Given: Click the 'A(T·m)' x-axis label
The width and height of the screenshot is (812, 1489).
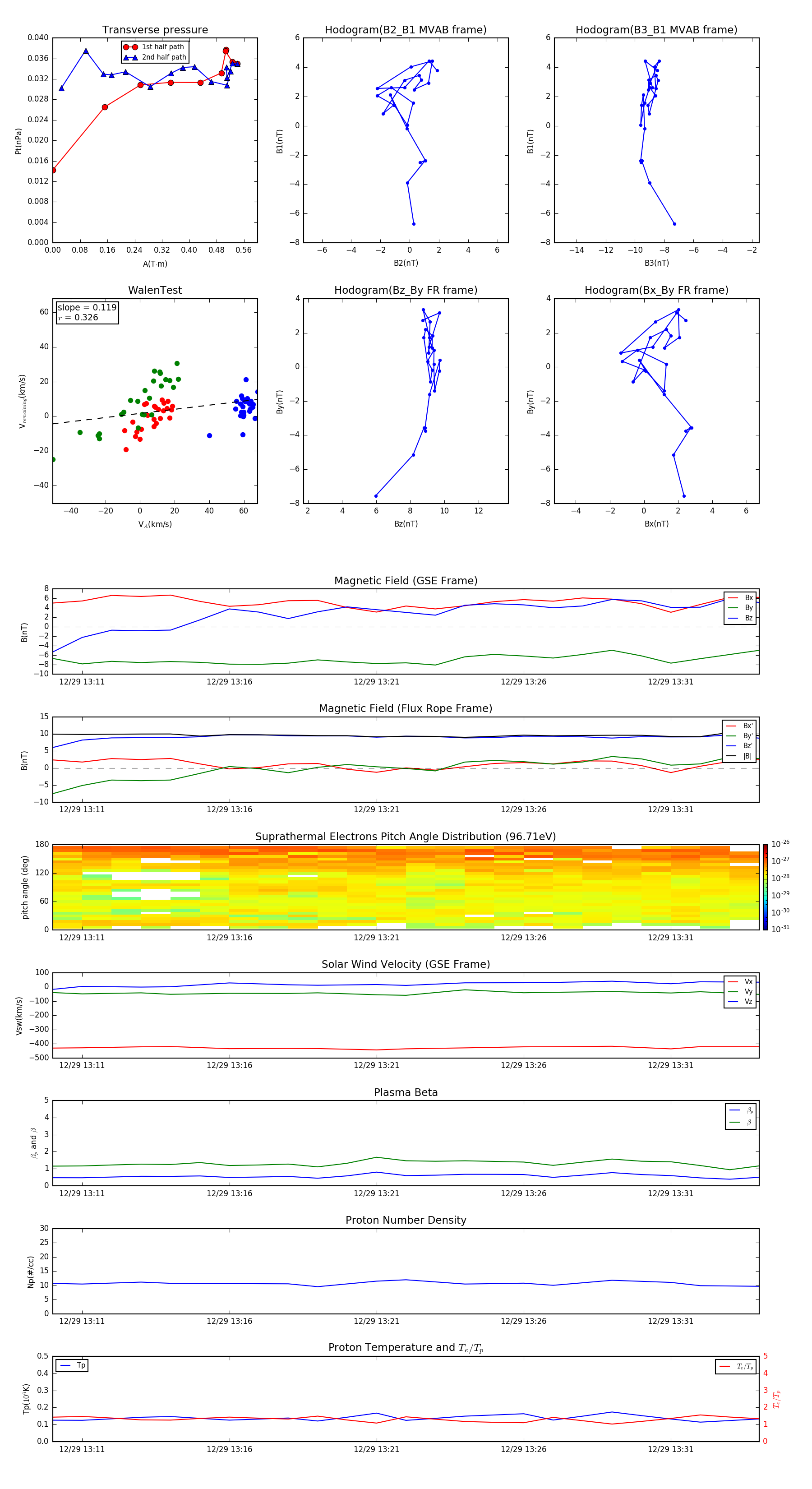Looking at the screenshot, I should click(155, 264).
